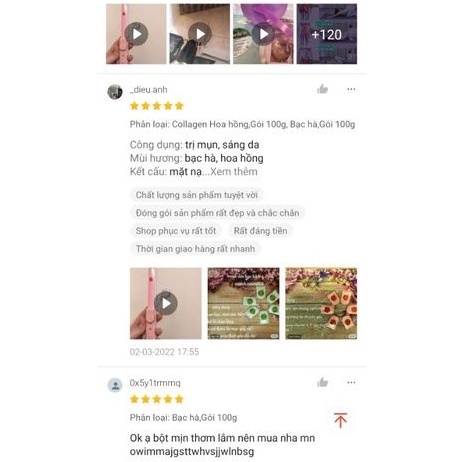Viewport: 462px width, 462px height.
Task: Open the _dieu.anh profile avatar
Action: (x=115, y=92)
